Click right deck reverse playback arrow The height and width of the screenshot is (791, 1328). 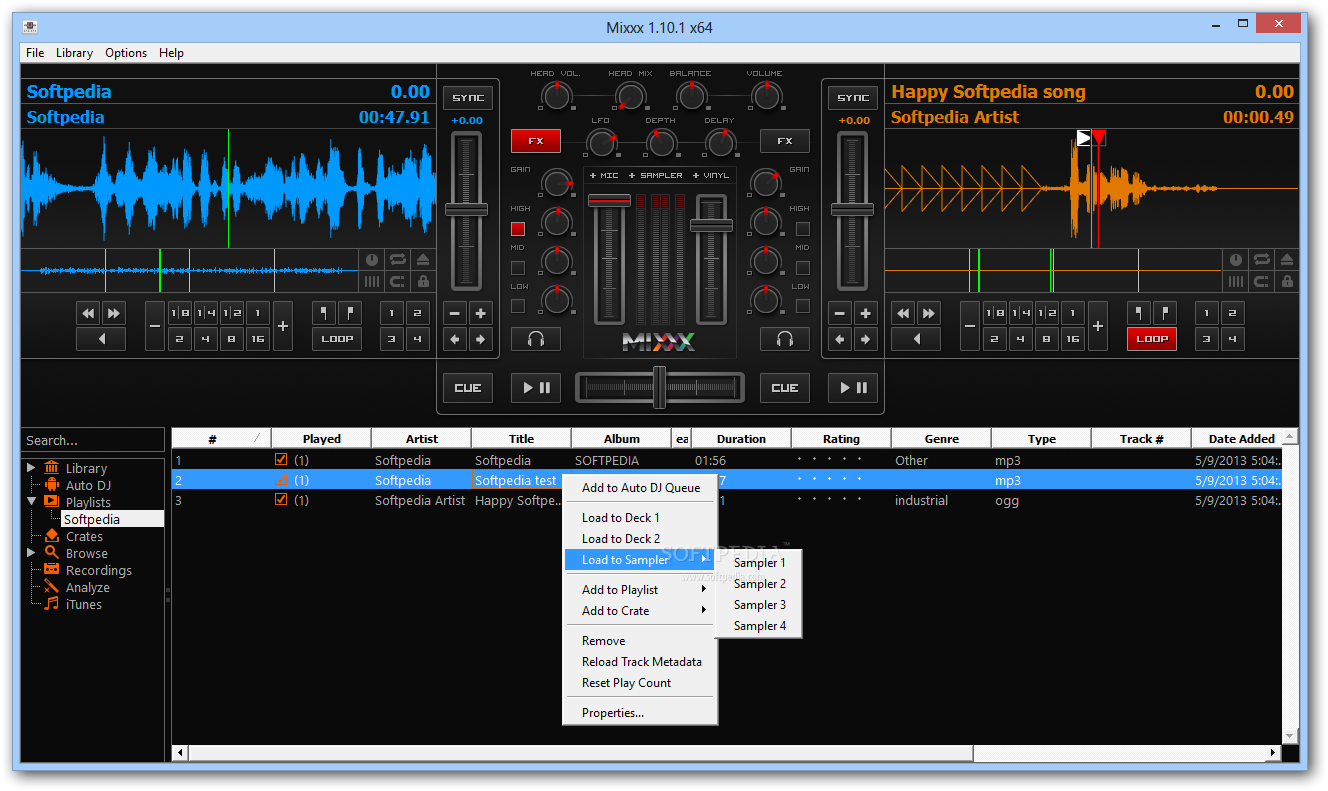point(916,339)
